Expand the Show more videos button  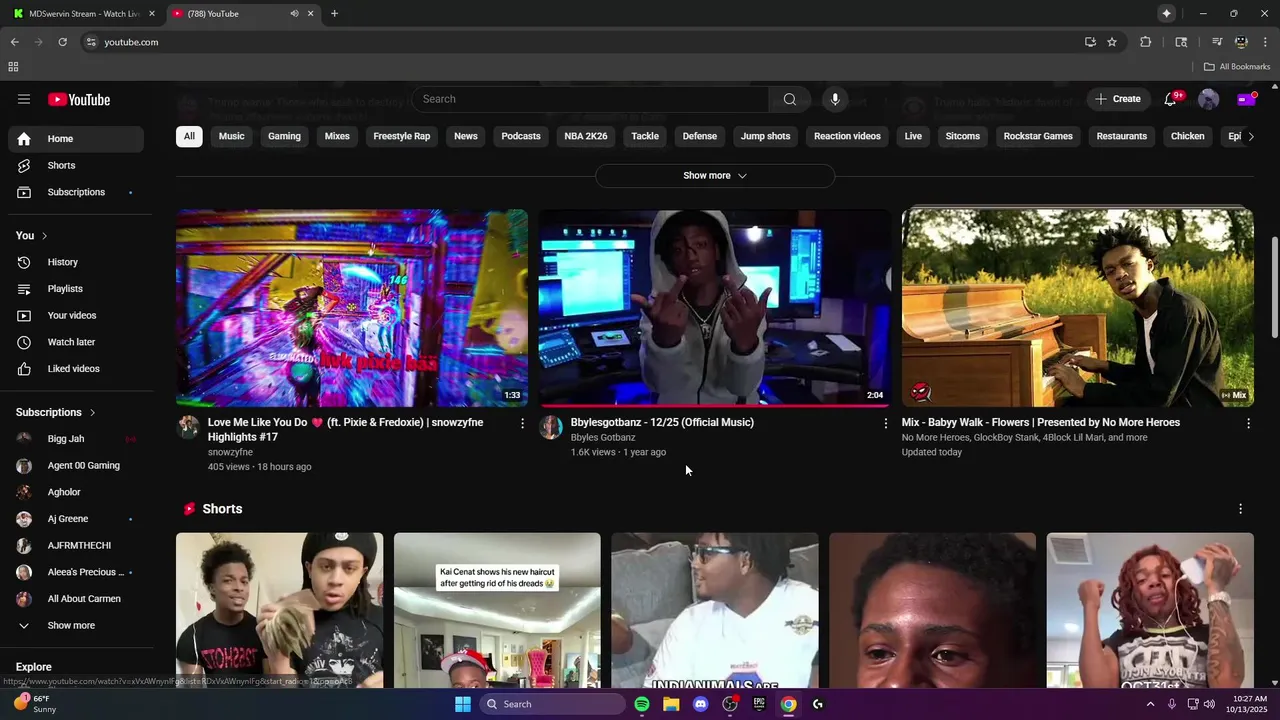click(715, 176)
